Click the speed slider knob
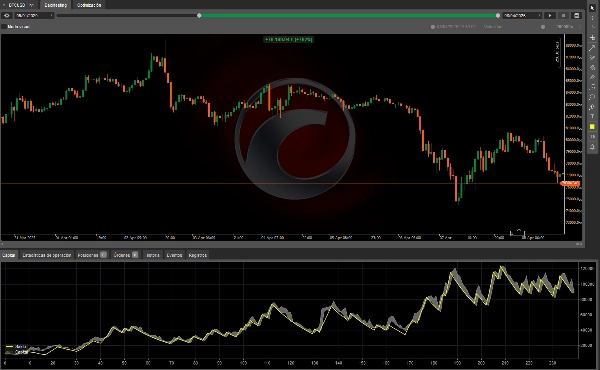Screen dimensions: 600x370 point(543,27)
